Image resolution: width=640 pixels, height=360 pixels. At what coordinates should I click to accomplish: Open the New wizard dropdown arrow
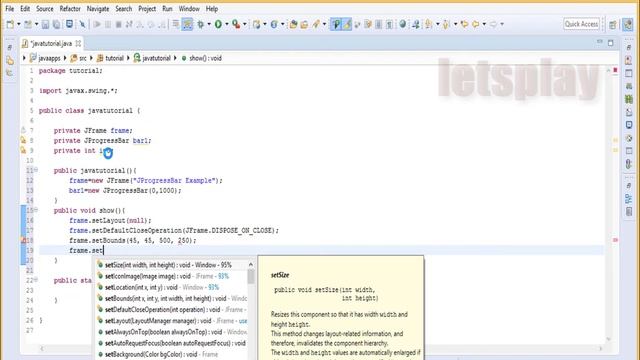[x=18, y=24]
